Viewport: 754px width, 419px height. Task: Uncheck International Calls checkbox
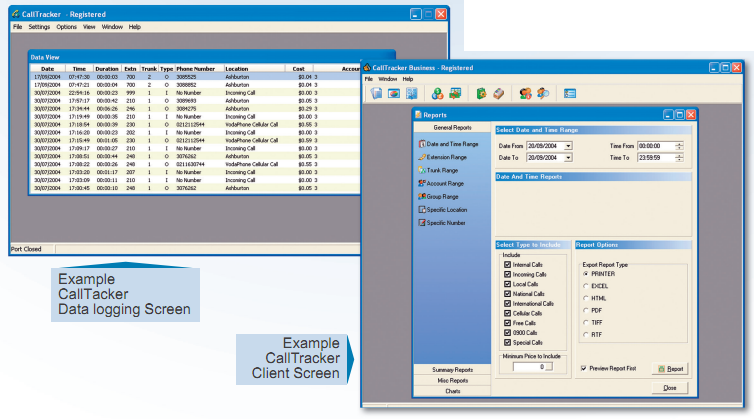pyautogui.click(x=507, y=304)
